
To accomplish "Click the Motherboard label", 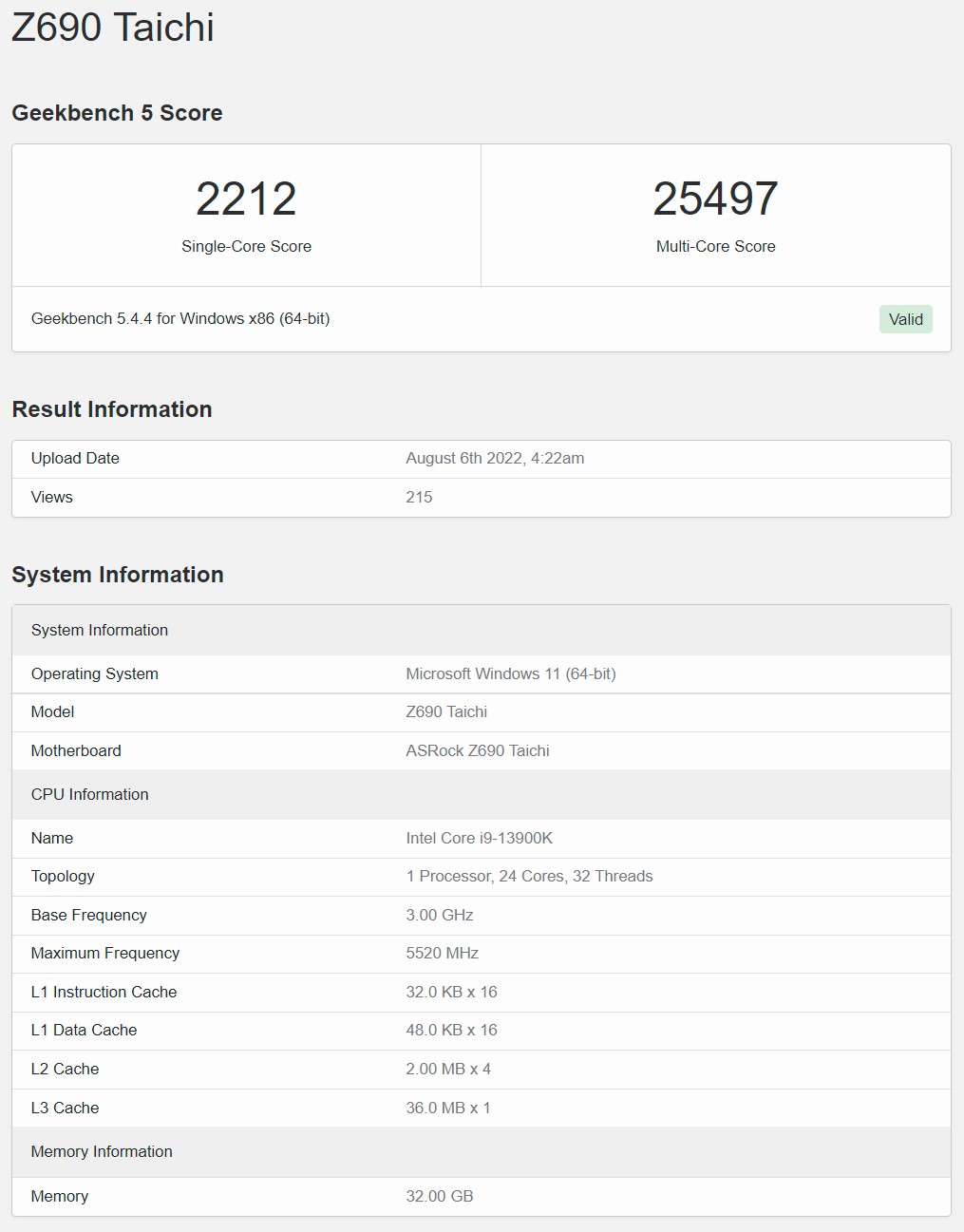I will pyautogui.click(x=76, y=750).
